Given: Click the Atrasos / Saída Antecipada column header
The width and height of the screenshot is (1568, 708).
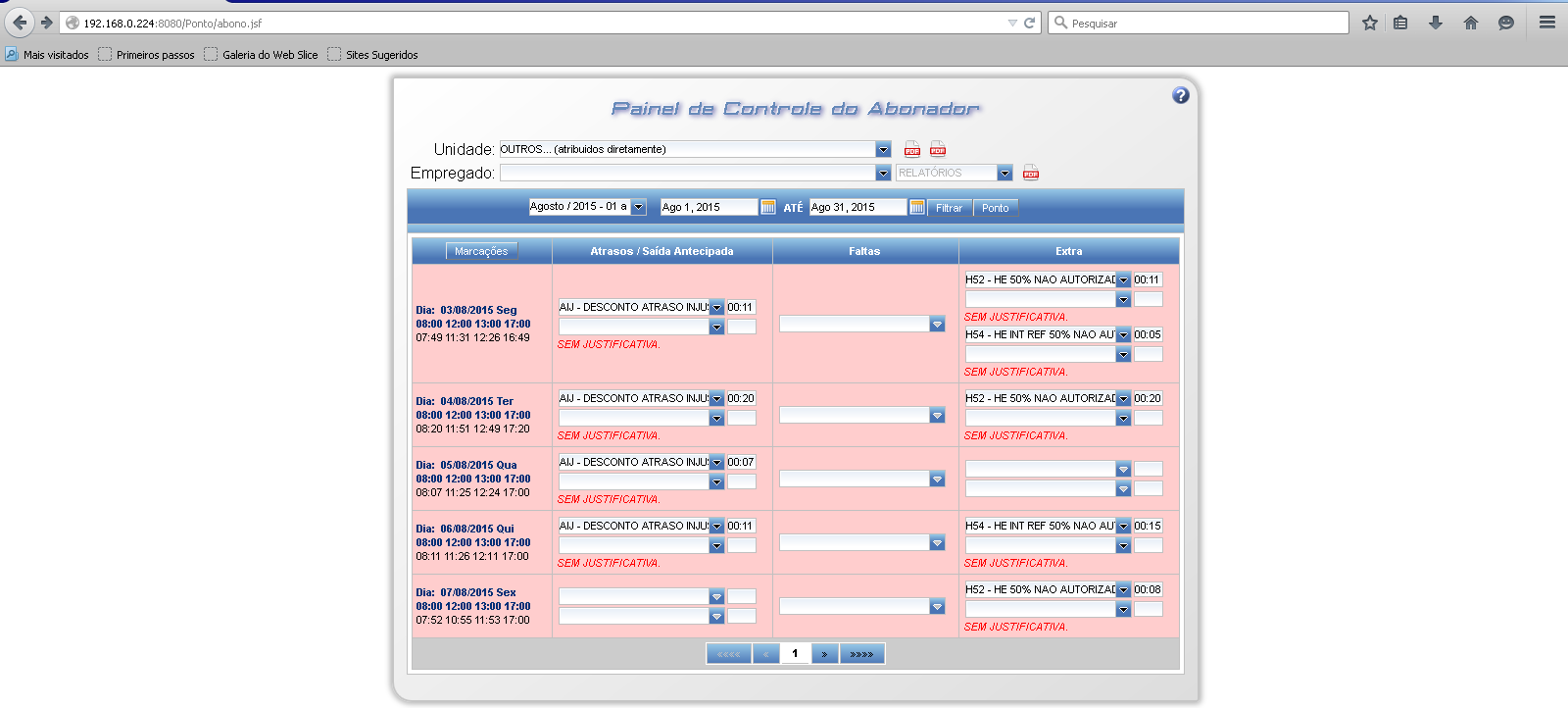Looking at the screenshot, I should 661,251.
